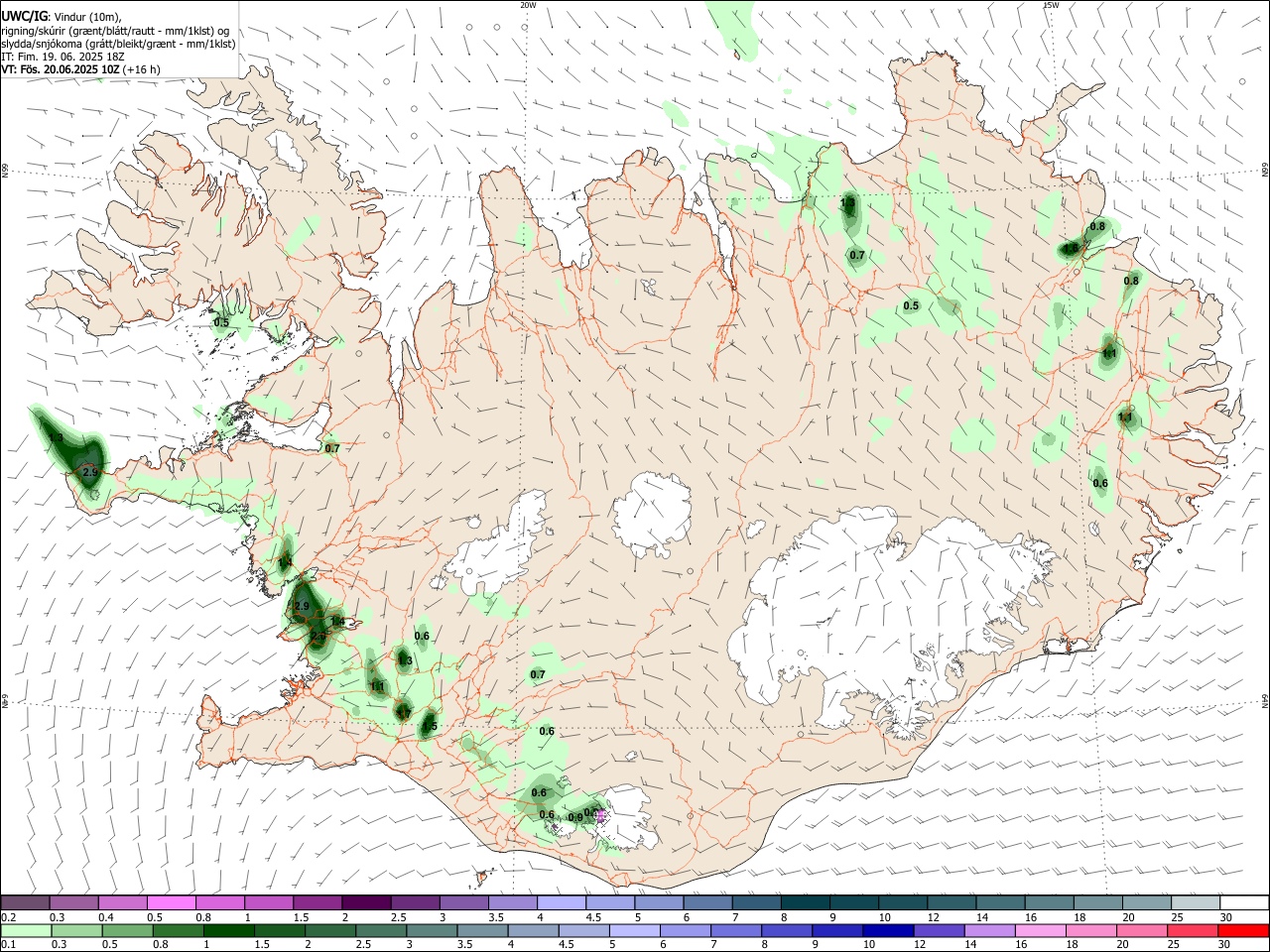Select the light pink bottom-row swatch at 16

click(1041, 930)
